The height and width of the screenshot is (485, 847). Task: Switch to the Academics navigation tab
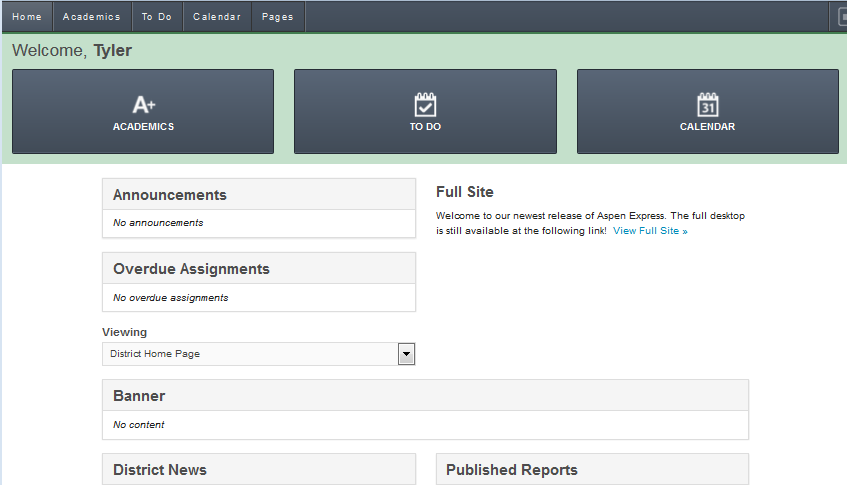tap(91, 17)
